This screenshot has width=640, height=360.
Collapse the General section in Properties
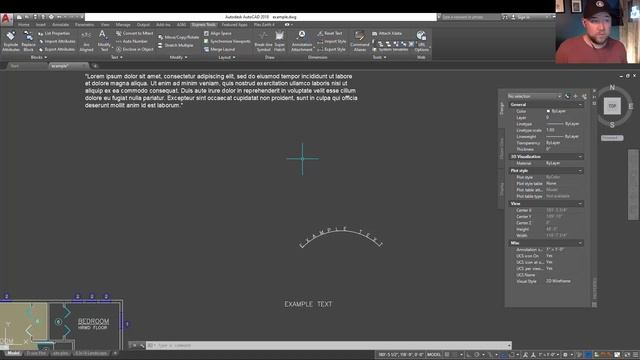(580, 105)
